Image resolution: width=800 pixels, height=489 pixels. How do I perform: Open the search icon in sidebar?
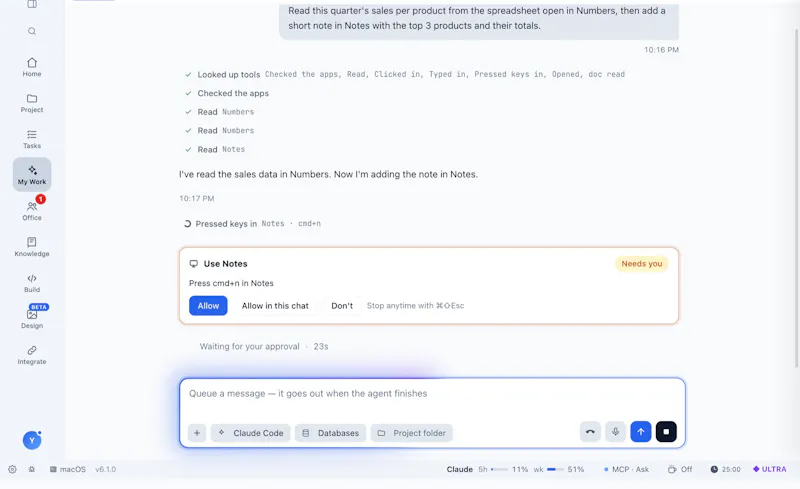(32, 31)
